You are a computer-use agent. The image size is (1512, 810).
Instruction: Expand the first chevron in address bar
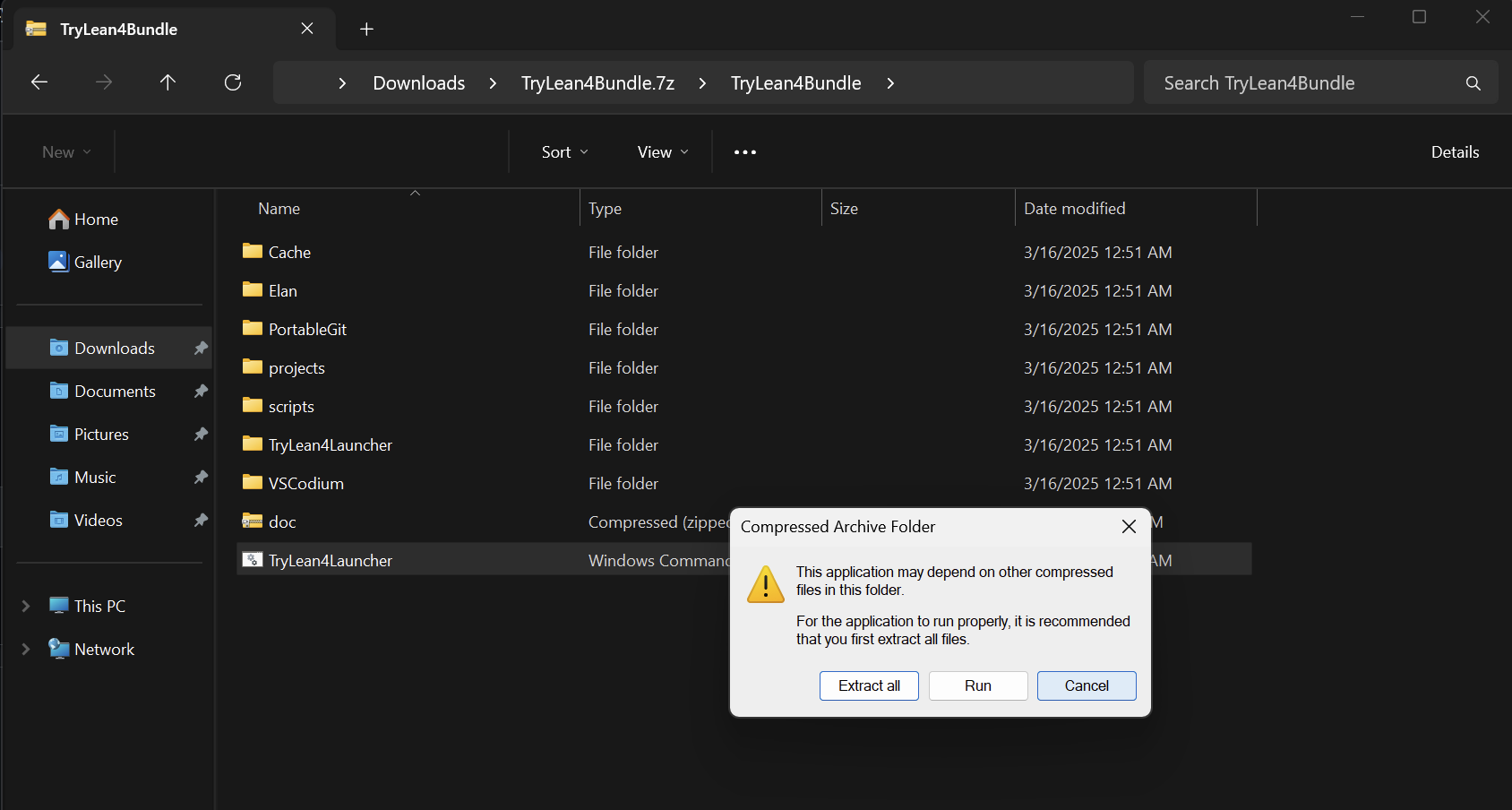tap(342, 83)
